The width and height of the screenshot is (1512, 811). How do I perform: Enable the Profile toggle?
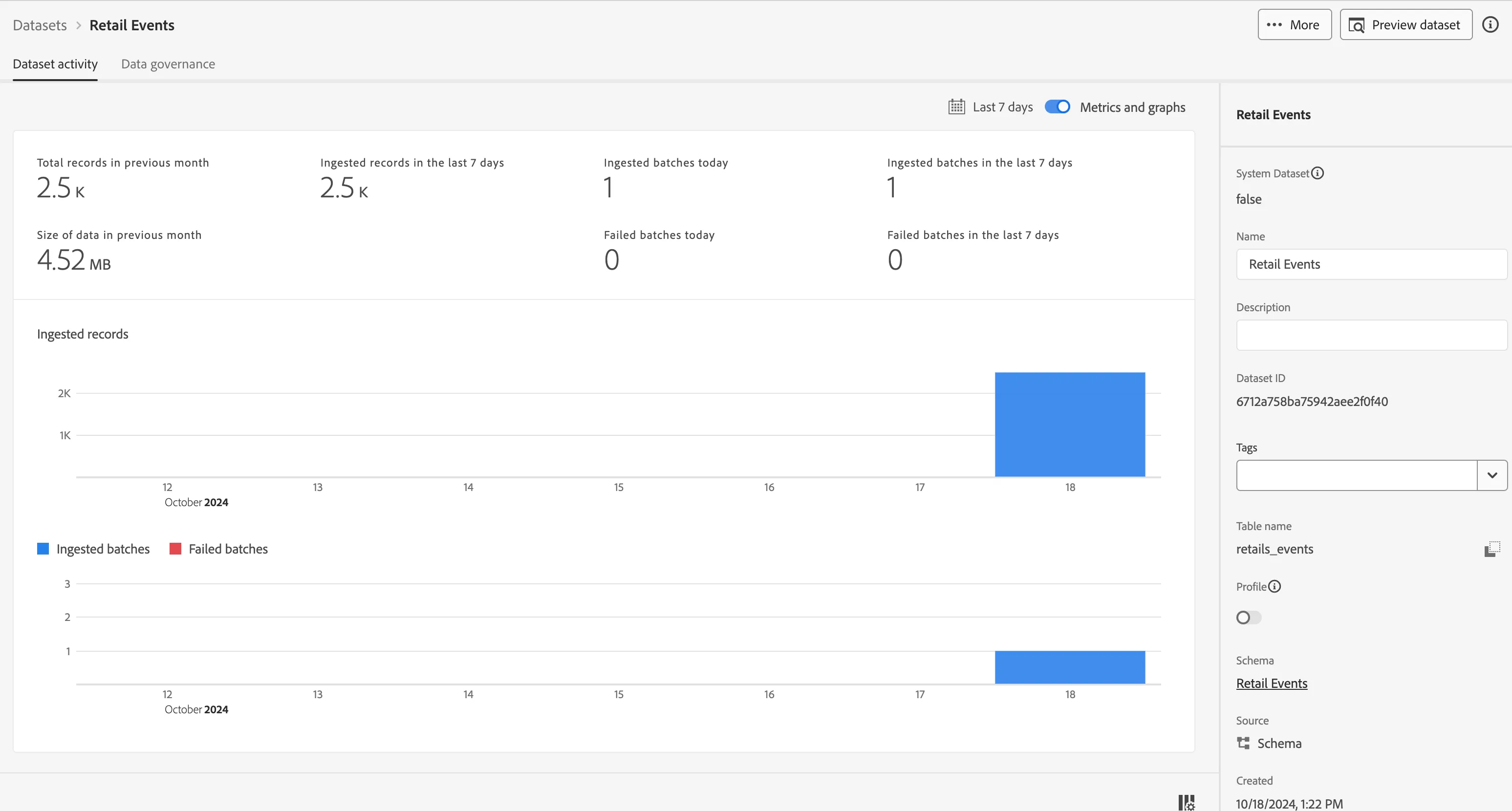click(x=1249, y=618)
